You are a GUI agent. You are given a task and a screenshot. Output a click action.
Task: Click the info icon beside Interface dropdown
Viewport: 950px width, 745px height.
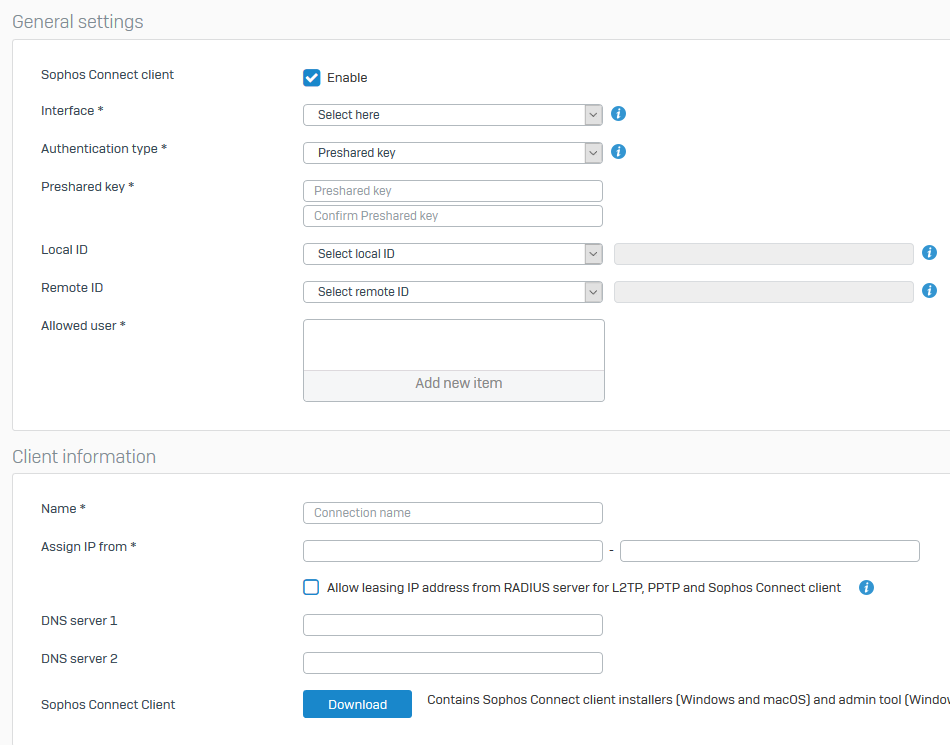point(618,114)
